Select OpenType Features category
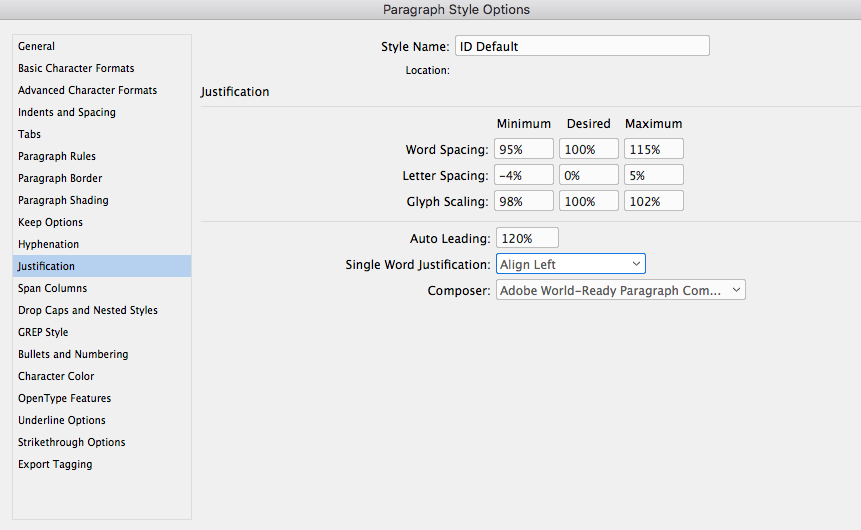Screen dimensions: 861x530 click(x=102, y=398)
